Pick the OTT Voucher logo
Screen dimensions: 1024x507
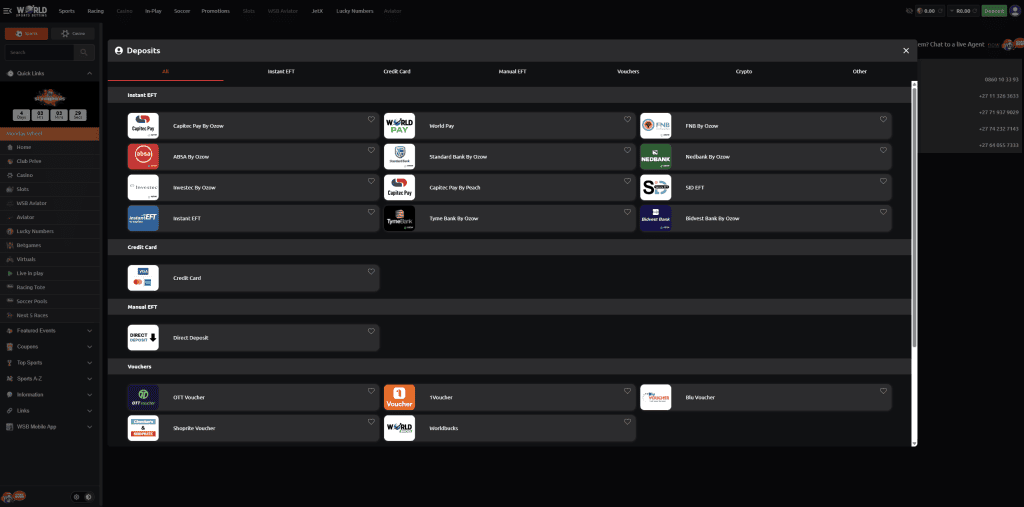(x=143, y=397)
